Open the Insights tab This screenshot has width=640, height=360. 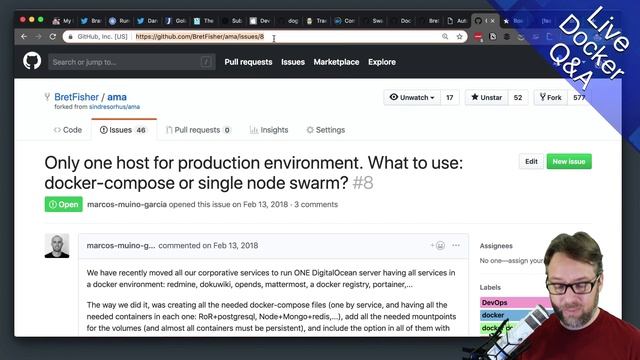pos(269,130)
